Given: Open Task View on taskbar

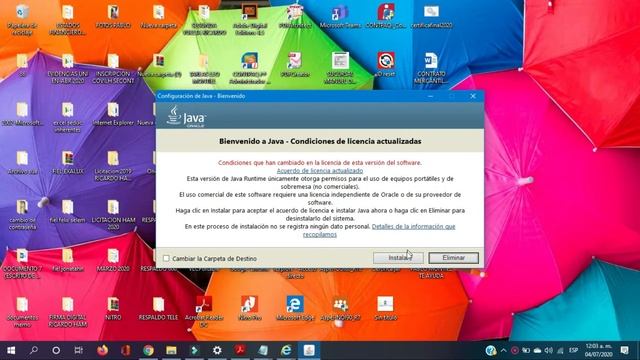Looking at the screenshot, I should pyautogui.click(x=79, y=350).
